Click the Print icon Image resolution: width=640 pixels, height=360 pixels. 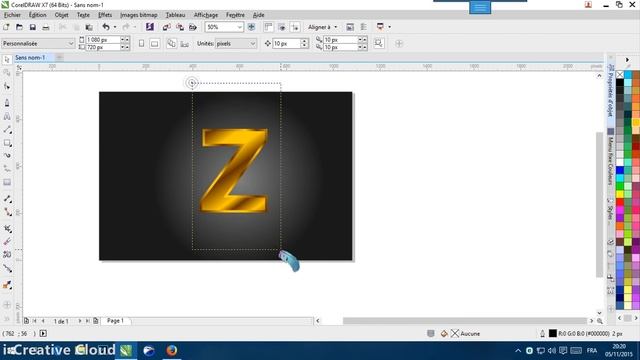(x=46, y=27)
